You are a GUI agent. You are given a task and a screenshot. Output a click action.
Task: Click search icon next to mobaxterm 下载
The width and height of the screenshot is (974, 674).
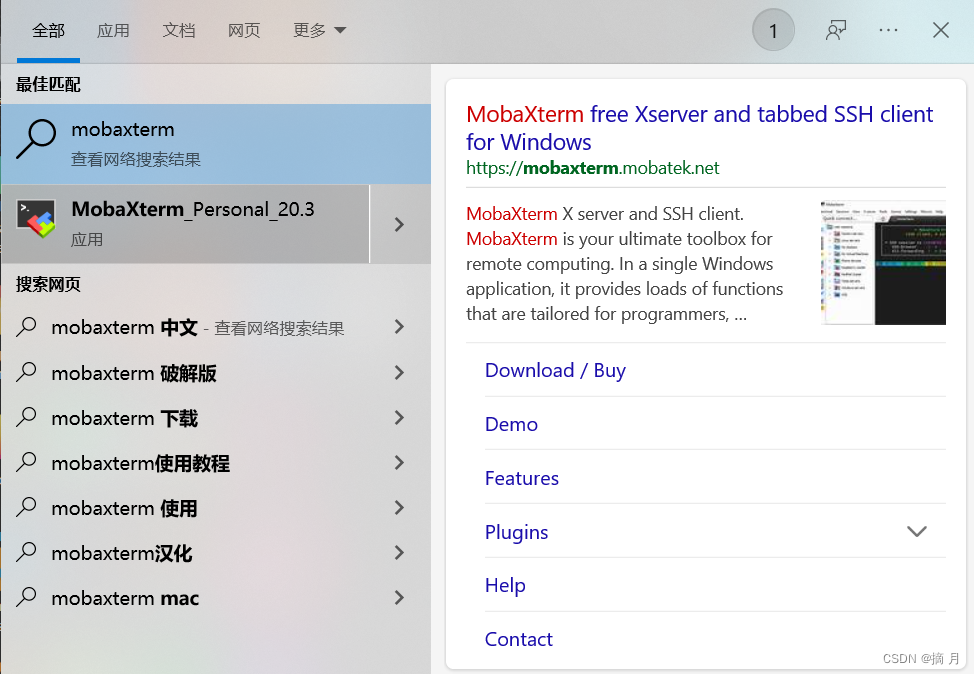tap(27, 417)
